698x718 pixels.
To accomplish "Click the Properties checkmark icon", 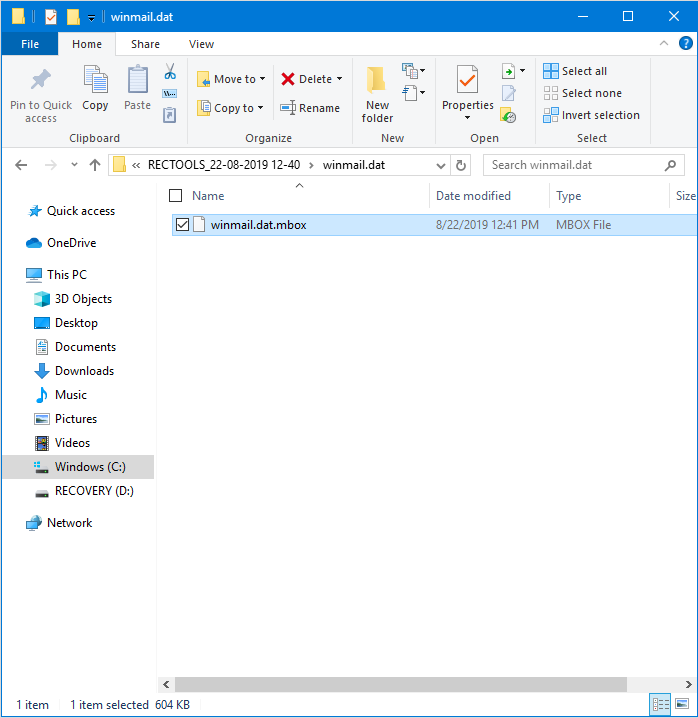I will point(467,79).
